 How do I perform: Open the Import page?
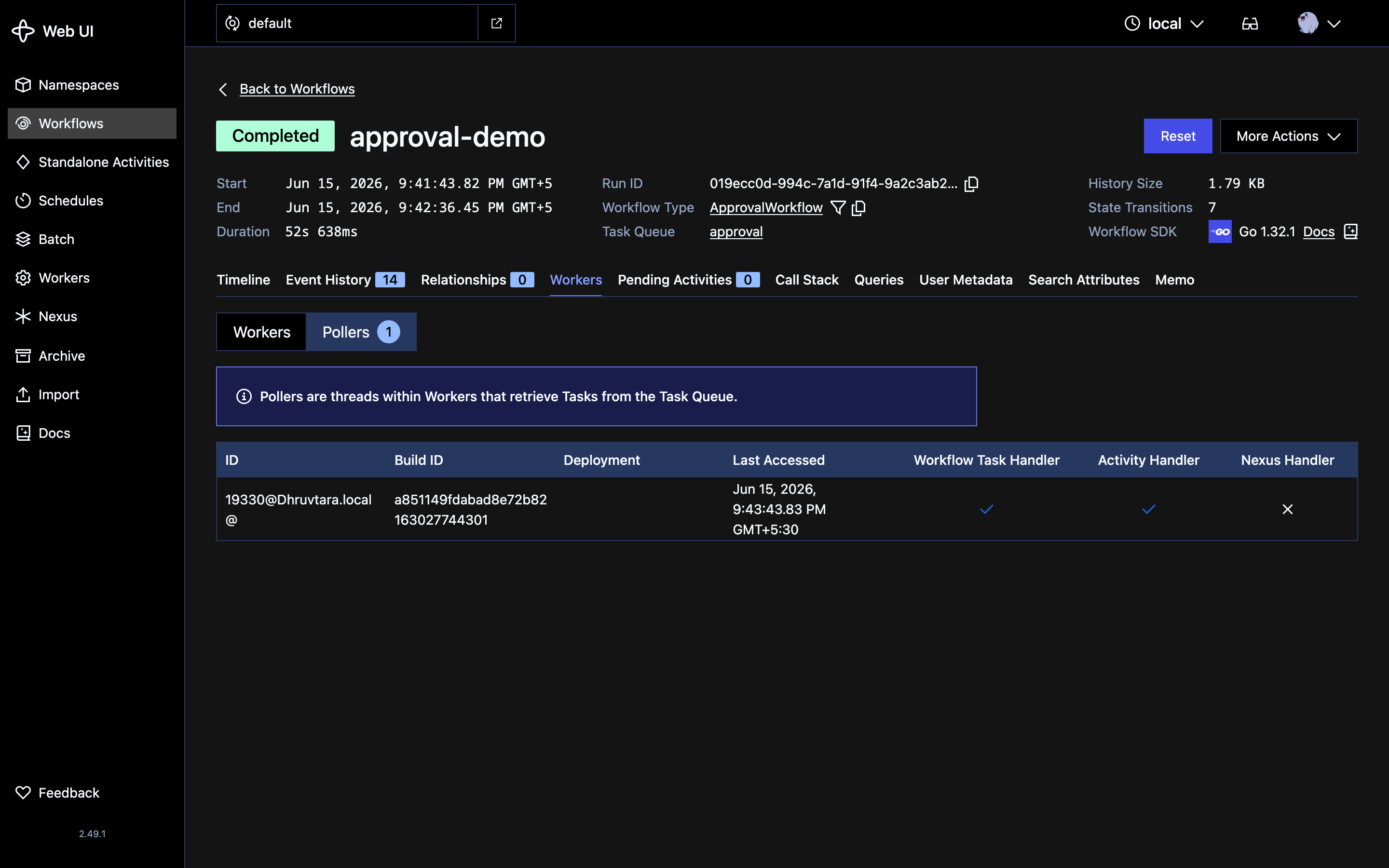(92, 394)
